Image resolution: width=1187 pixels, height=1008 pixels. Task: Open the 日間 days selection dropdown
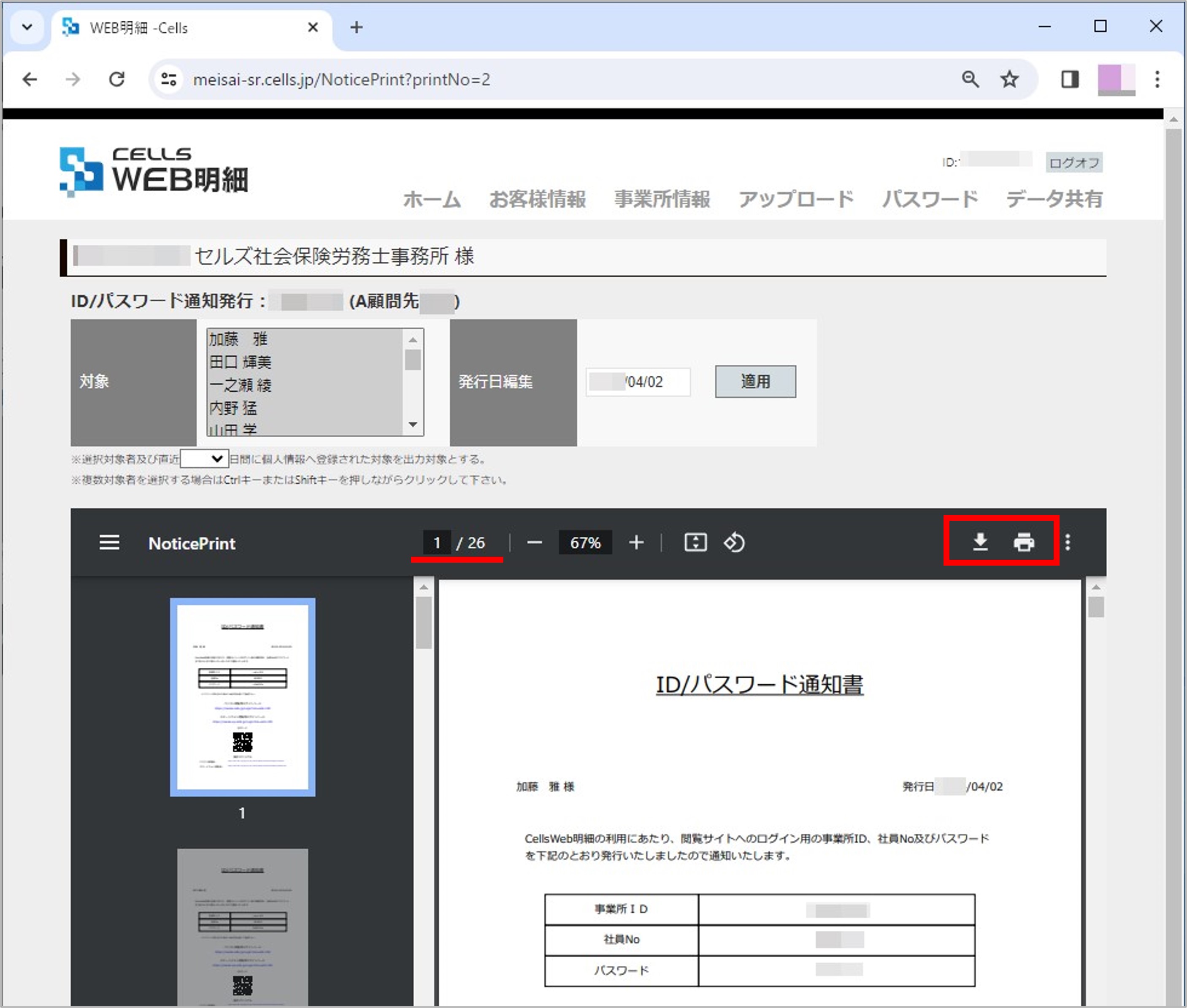(205, 459)
